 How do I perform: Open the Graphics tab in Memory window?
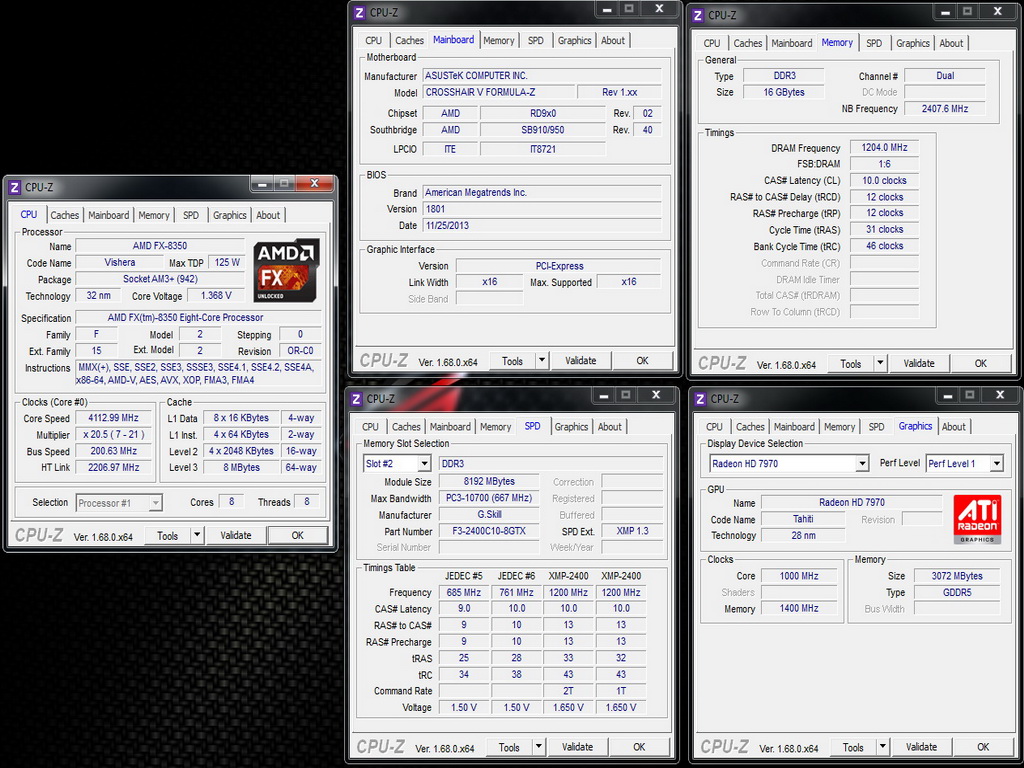click(912, 43)
